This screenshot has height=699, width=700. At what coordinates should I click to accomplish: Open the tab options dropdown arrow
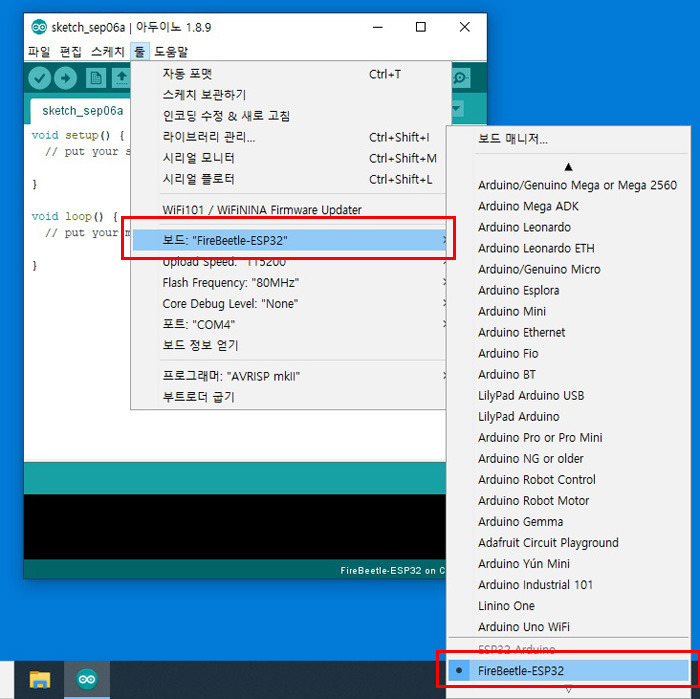[x=457, y=108]
